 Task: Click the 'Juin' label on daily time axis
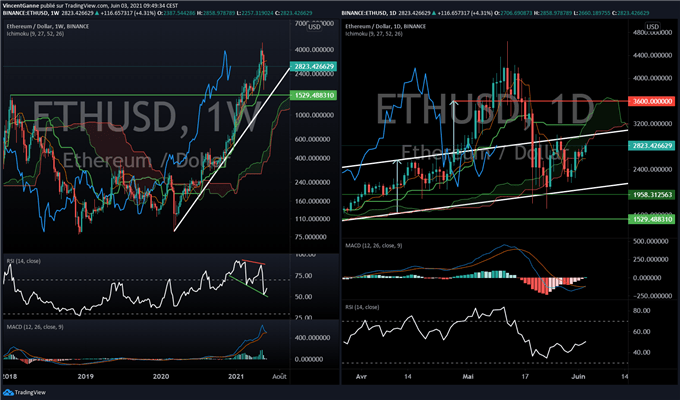pyautogui.click(x=578, y=376)
